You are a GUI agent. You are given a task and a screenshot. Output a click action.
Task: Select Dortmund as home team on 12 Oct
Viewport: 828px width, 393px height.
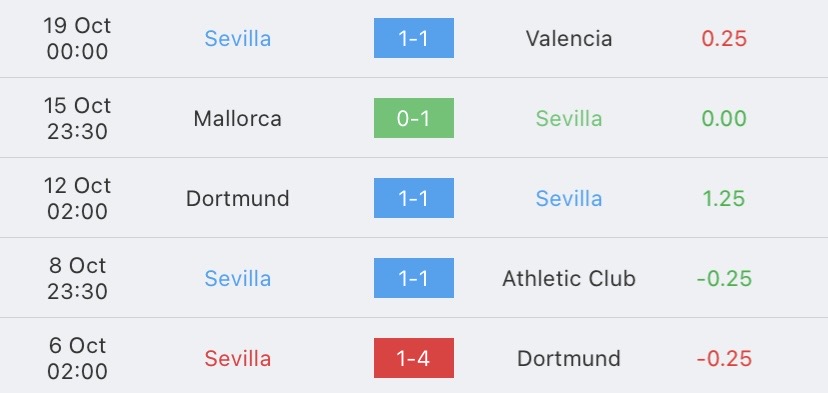point(238,199)
